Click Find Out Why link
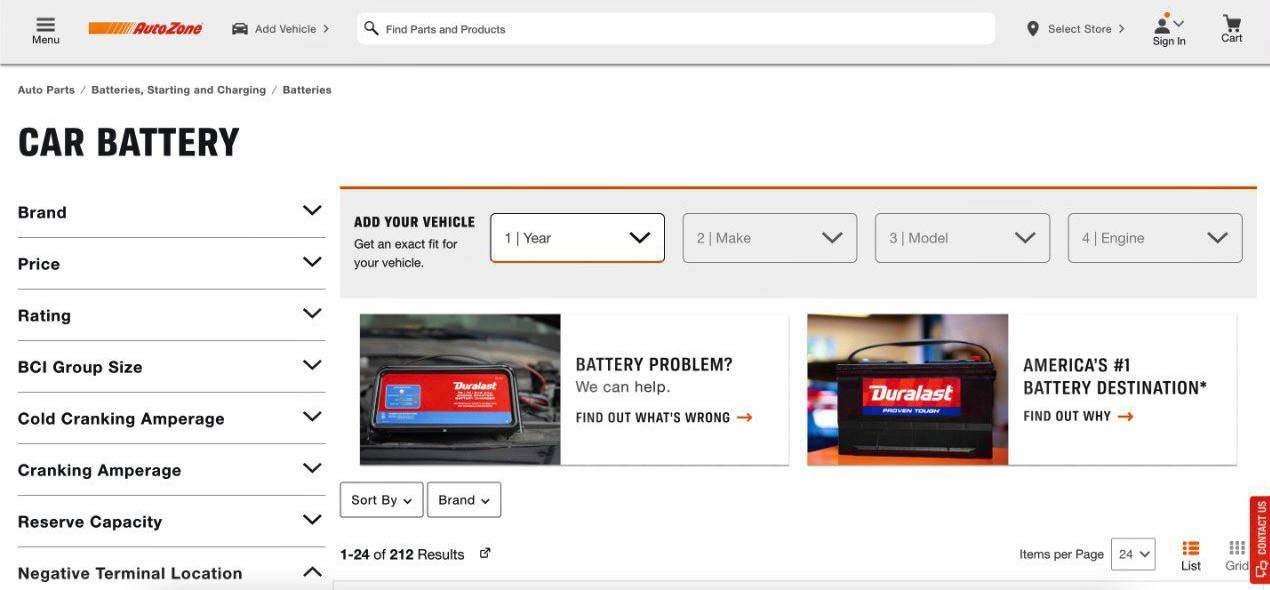Image resolution: width=1270 pixels, height=590 pixels. click(x=1067, y=416)
